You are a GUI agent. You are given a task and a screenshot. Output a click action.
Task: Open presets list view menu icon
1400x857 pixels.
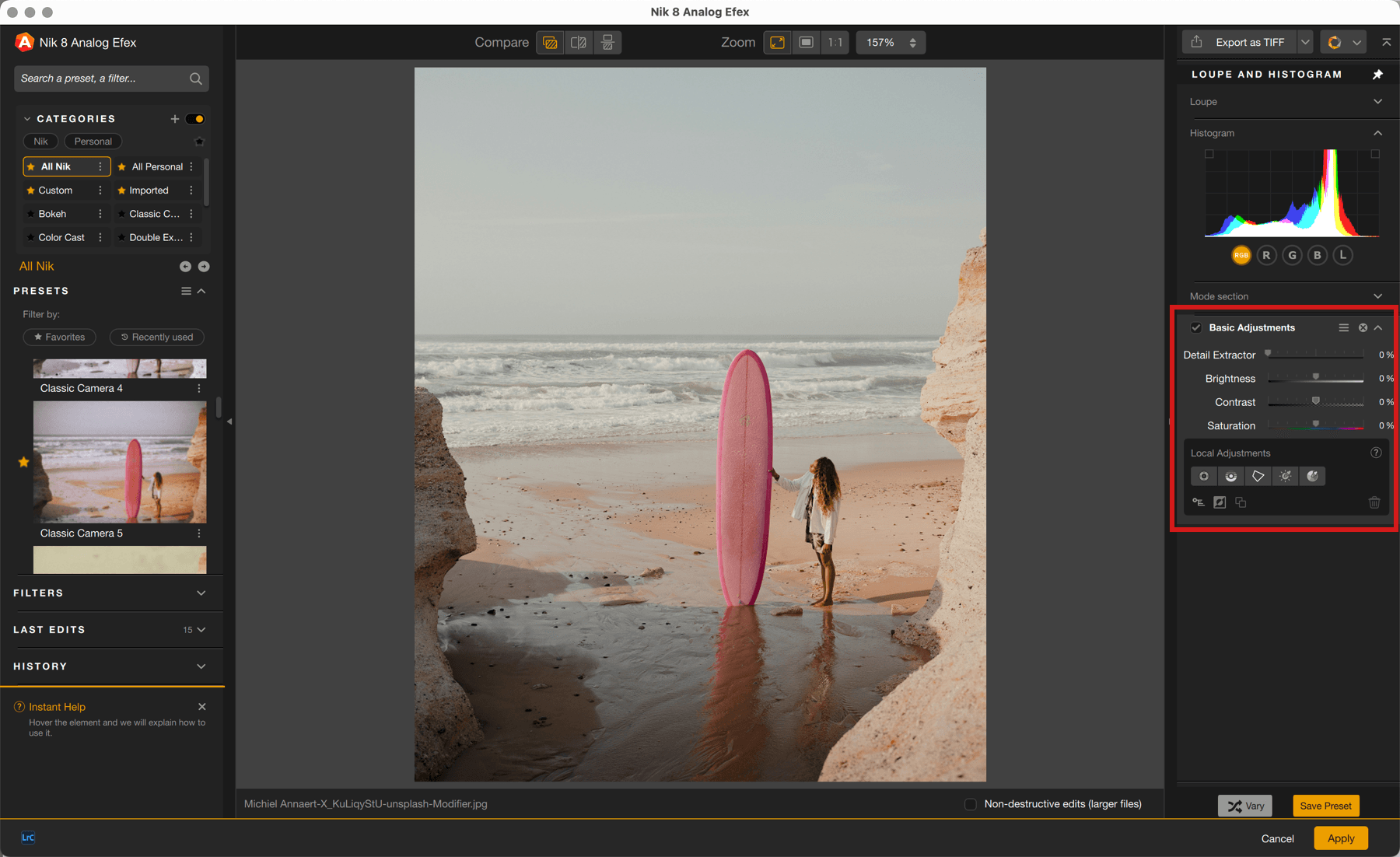186,291
